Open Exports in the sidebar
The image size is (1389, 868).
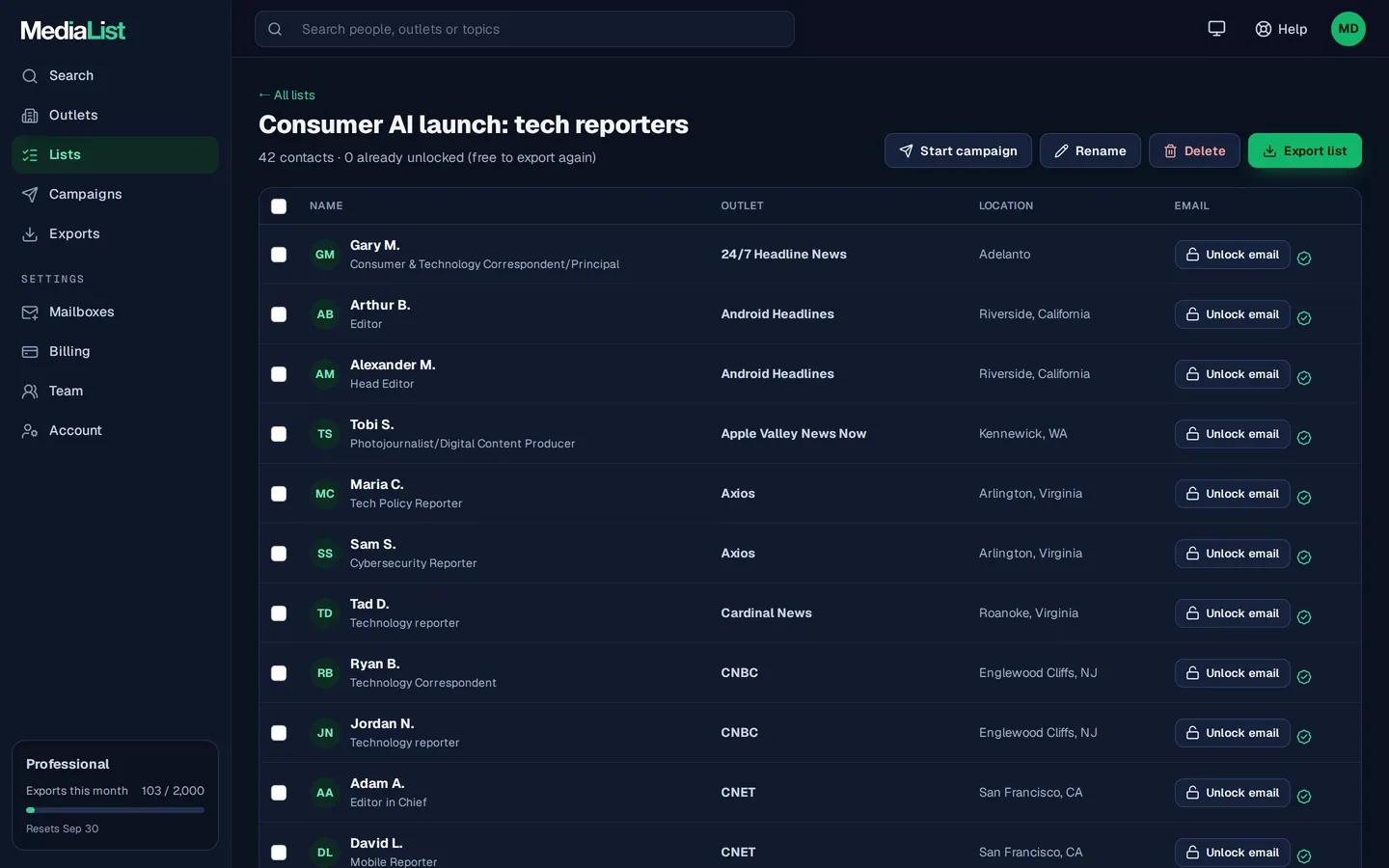(x=115, y=233)
